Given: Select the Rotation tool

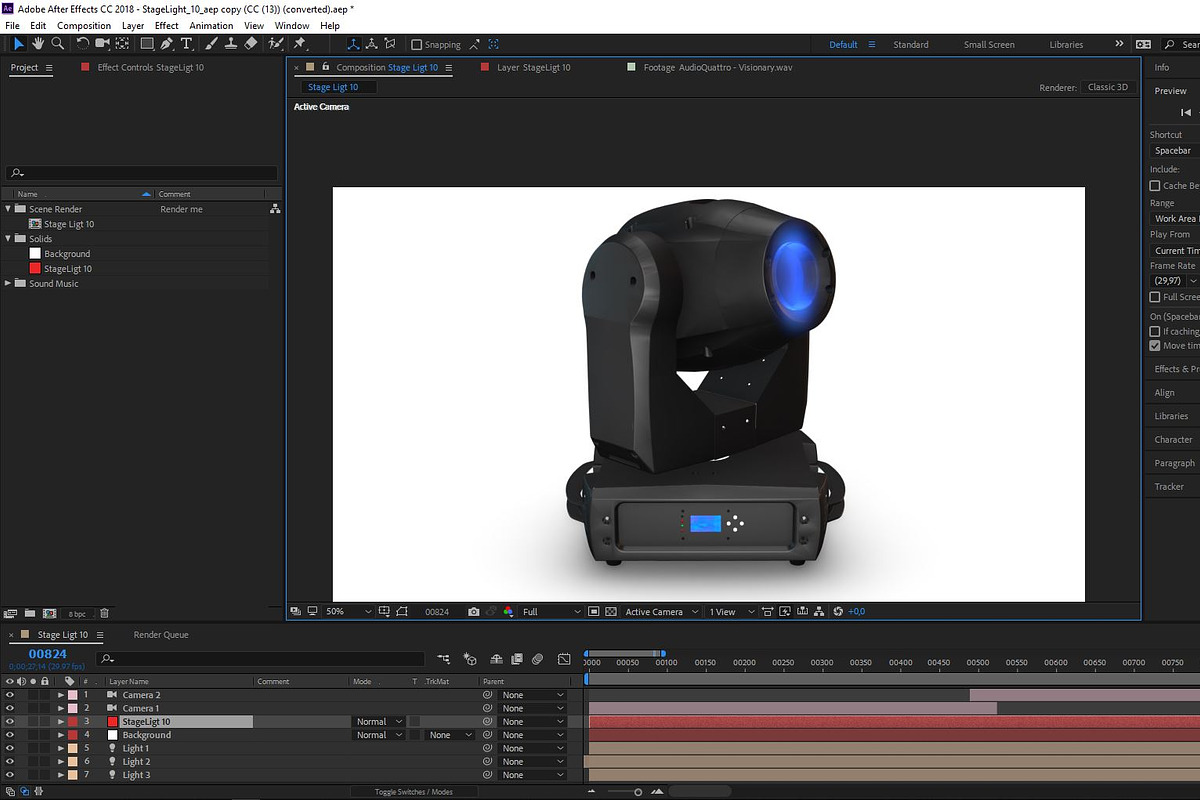Looking at the screenshot, I should pyautogui.click(x=83, y=44).
